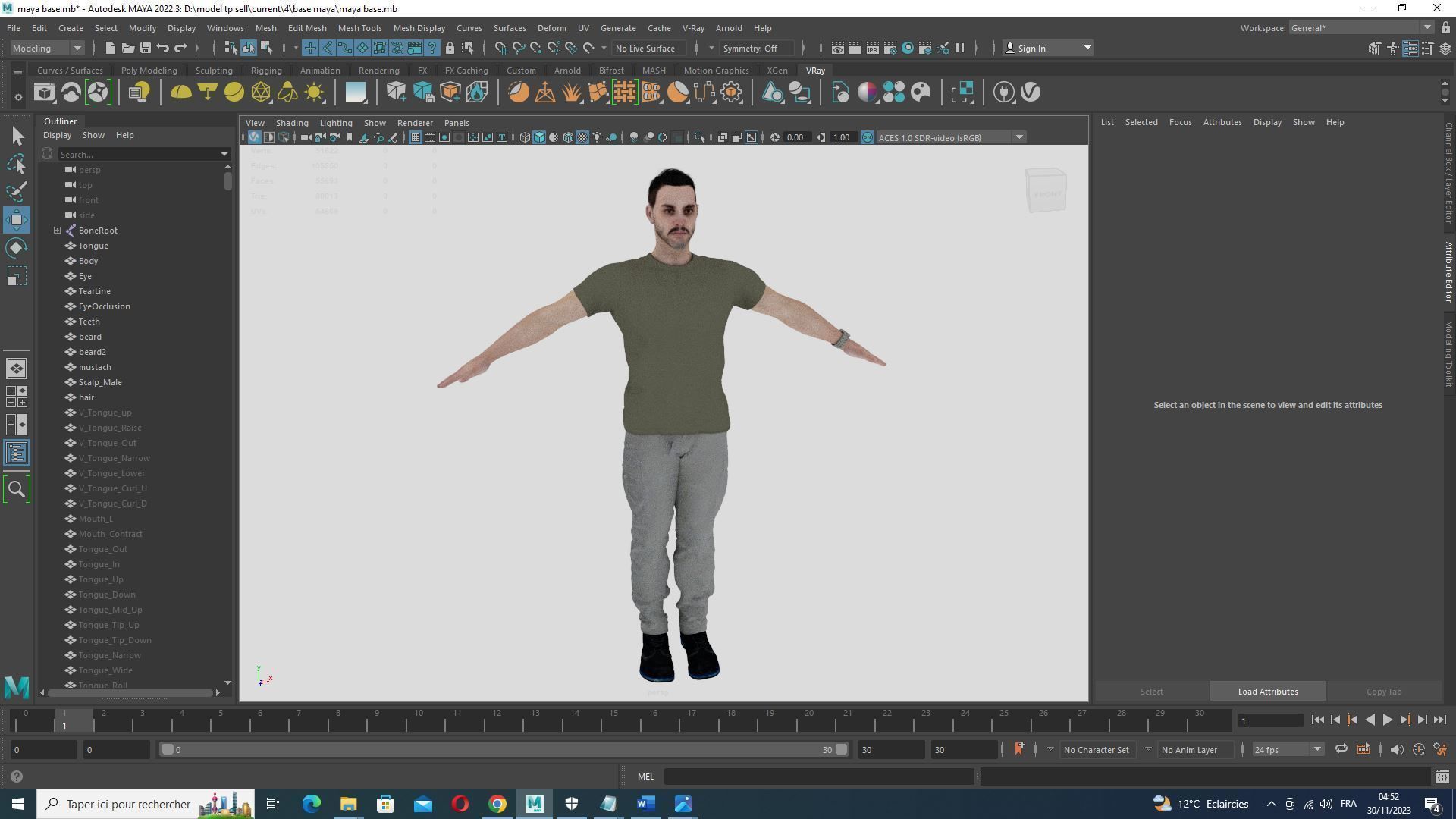1456x819 pixels.
Task: Activate the Lasso select tool
Action: (17, 164)
